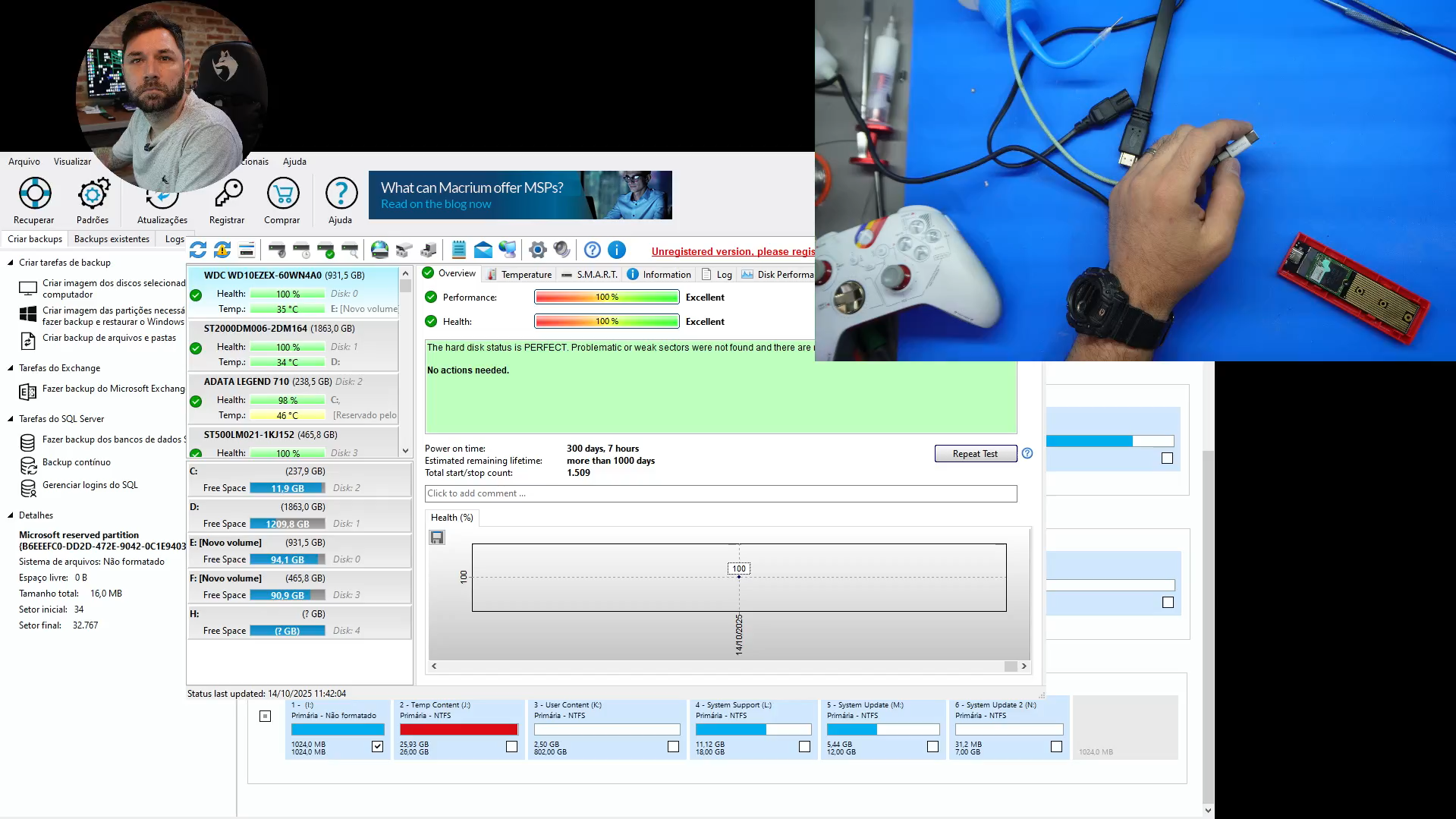Click the C: free space bar
The width and height of the screenshot is (1456, 819).
coord(288,488)
